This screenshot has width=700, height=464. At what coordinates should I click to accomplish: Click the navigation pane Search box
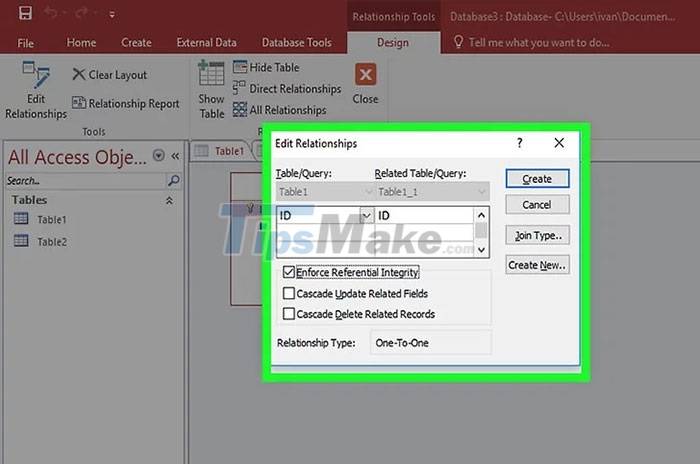tap(85, 181)
